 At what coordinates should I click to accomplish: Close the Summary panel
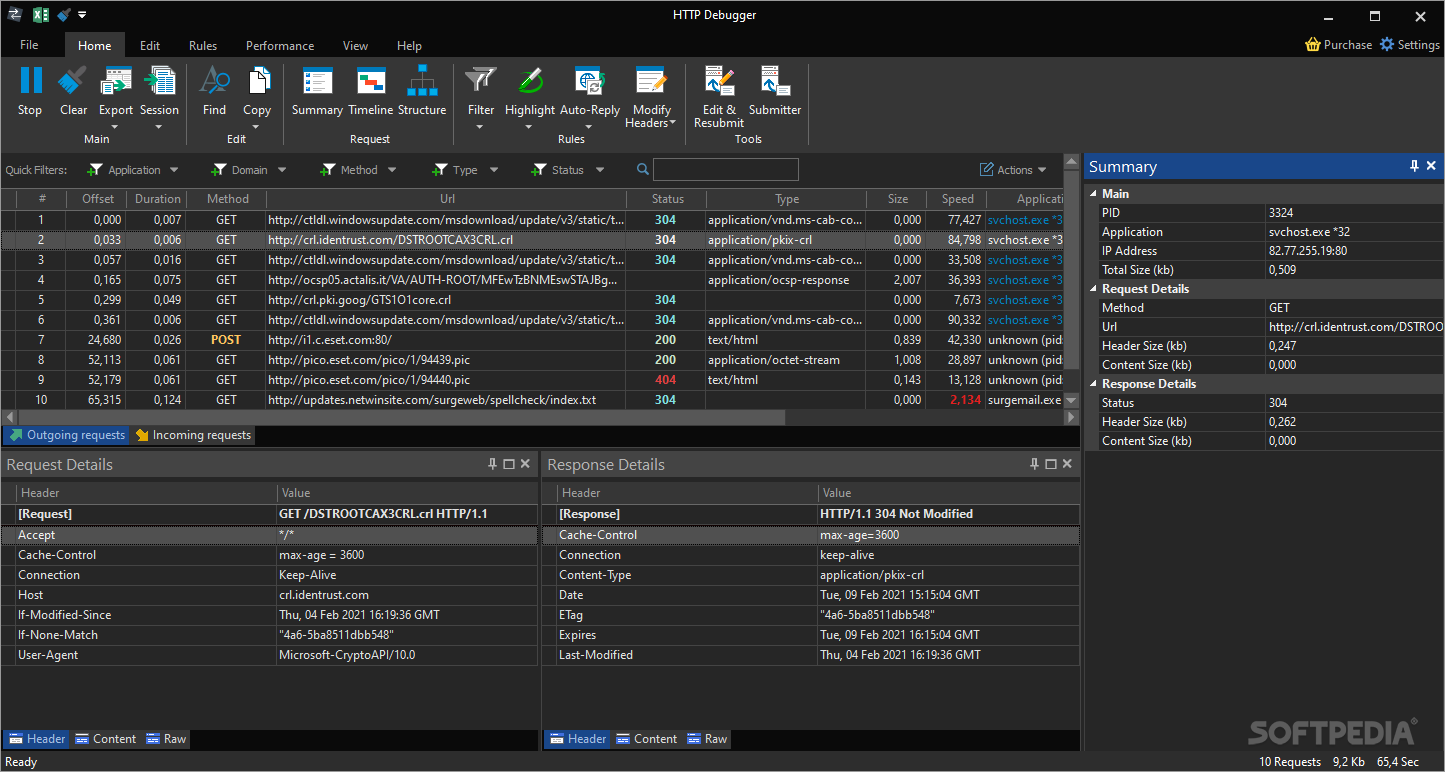[1431, 166]
